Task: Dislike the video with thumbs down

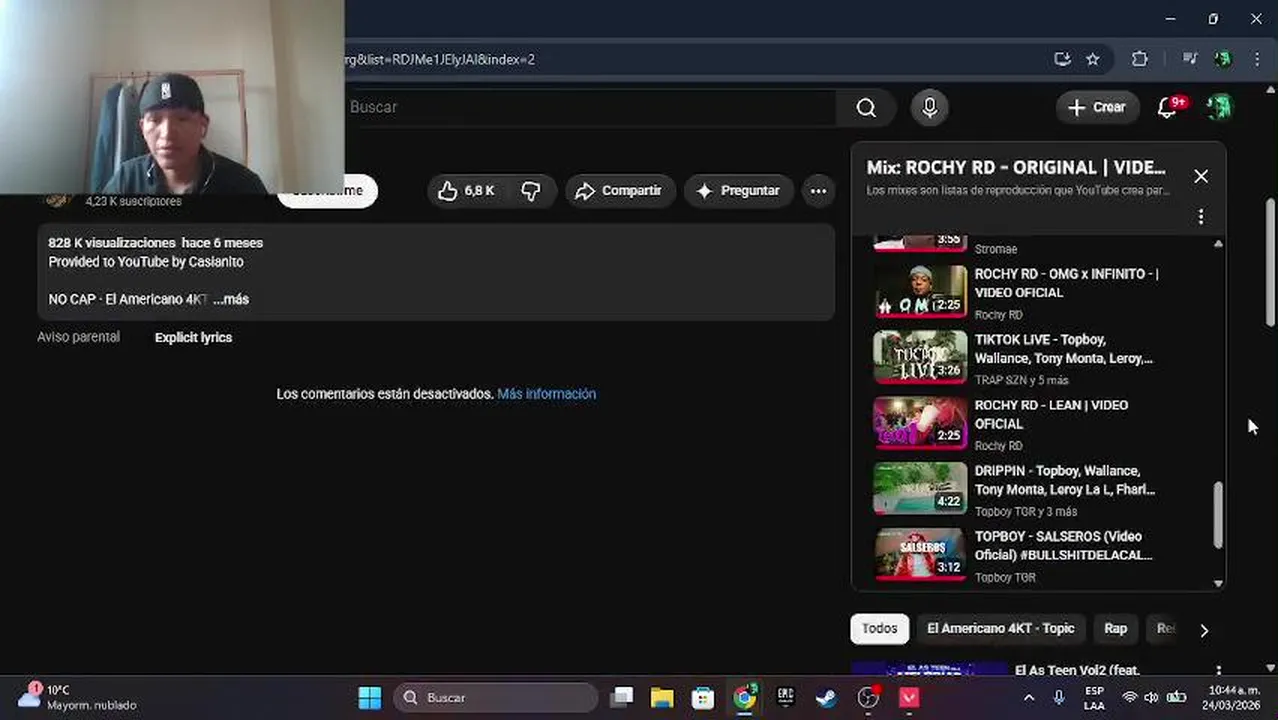Action: (x=532, y=190)
